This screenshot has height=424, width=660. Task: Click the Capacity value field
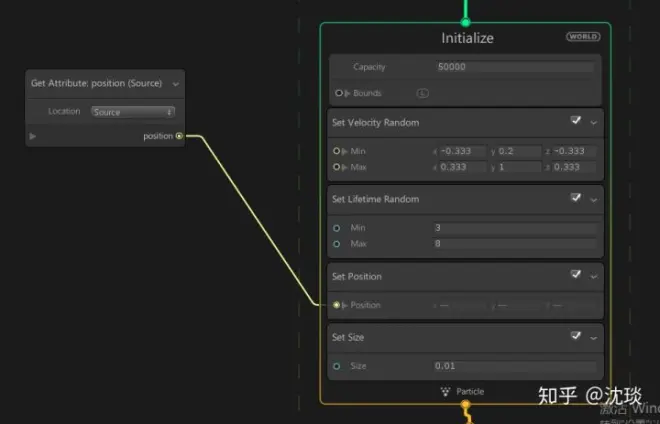pos(515,67)
